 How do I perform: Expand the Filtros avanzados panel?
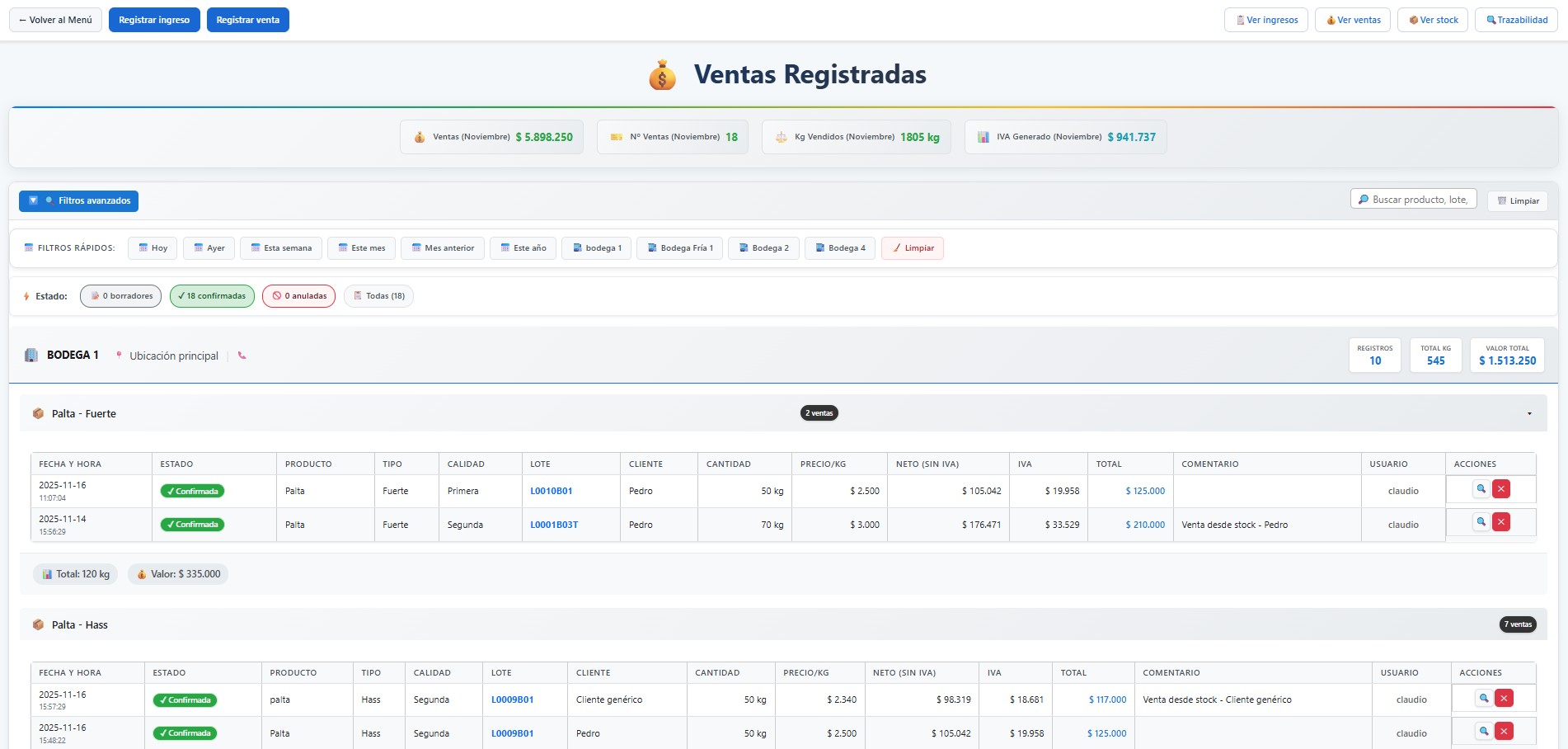(78, 200)
